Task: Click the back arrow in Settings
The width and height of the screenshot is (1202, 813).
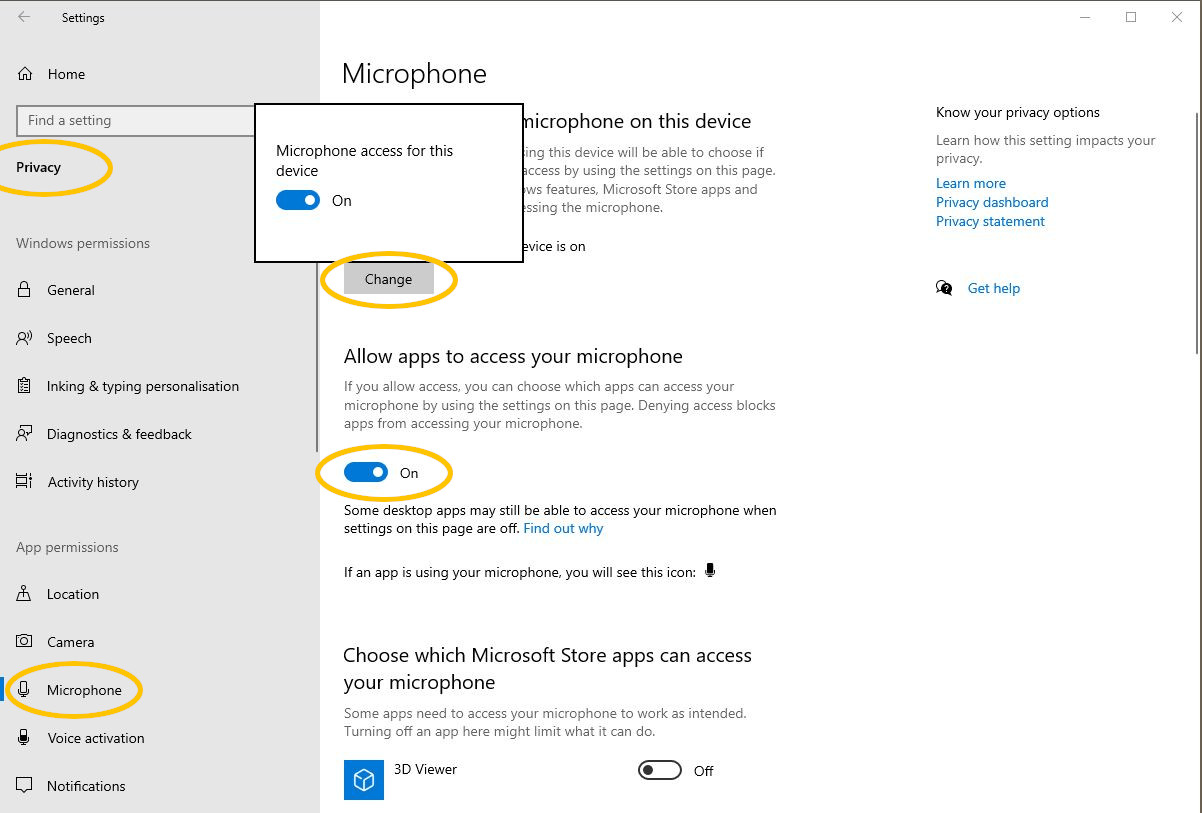Action: pyautogui.click(x=24, y=17)
